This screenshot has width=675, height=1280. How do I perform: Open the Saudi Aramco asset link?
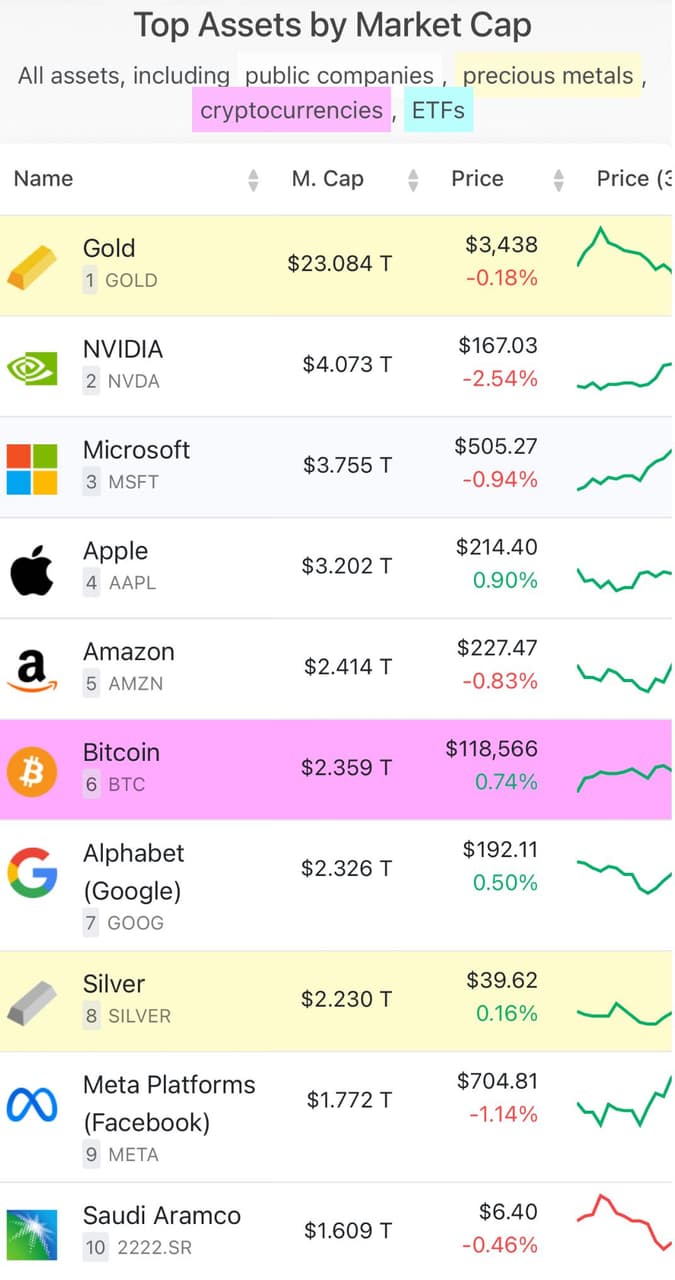pos(161,1216)
